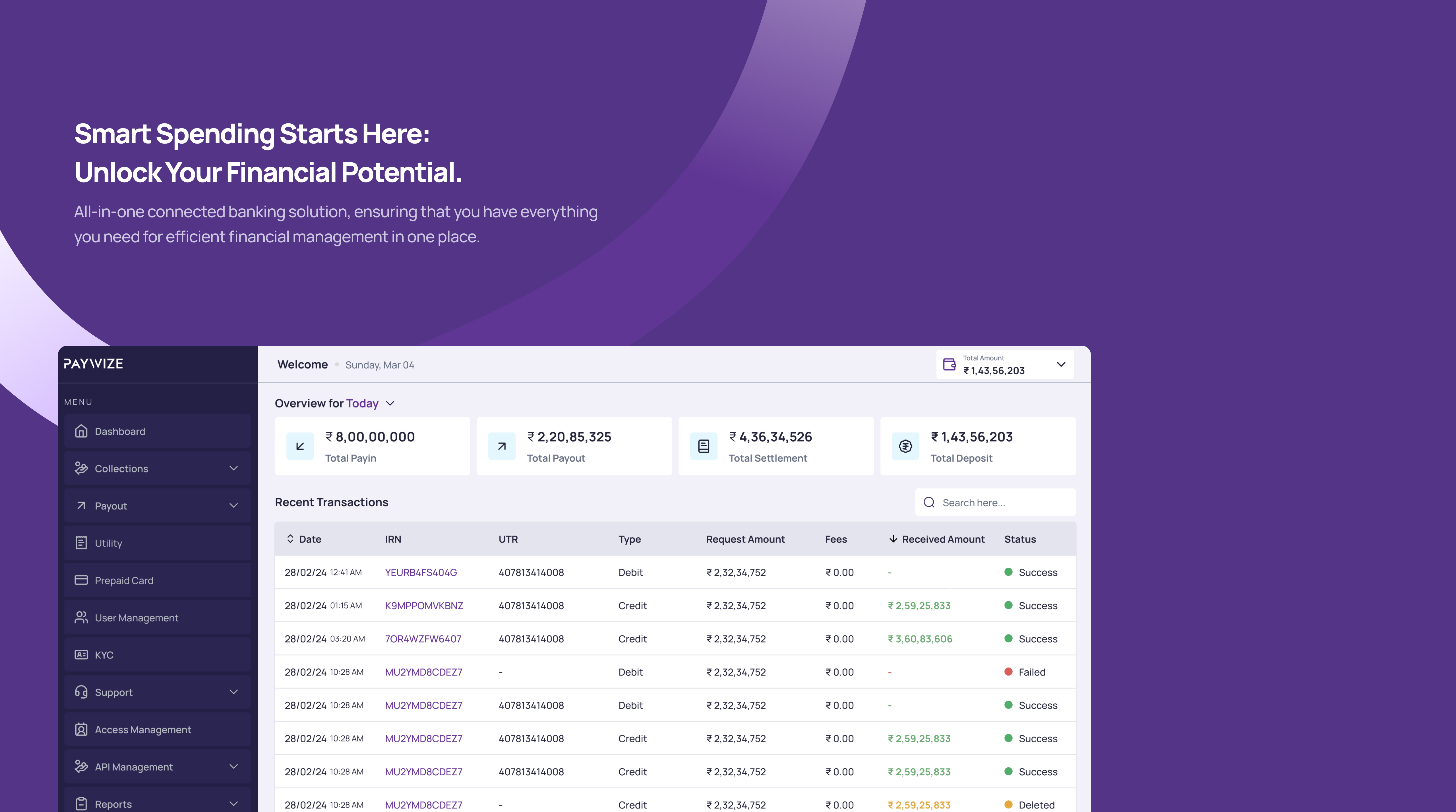Viewport: 1456px width, 812px height.
Task: Click the KYC ID card icon
Action: tap(81, 654)
